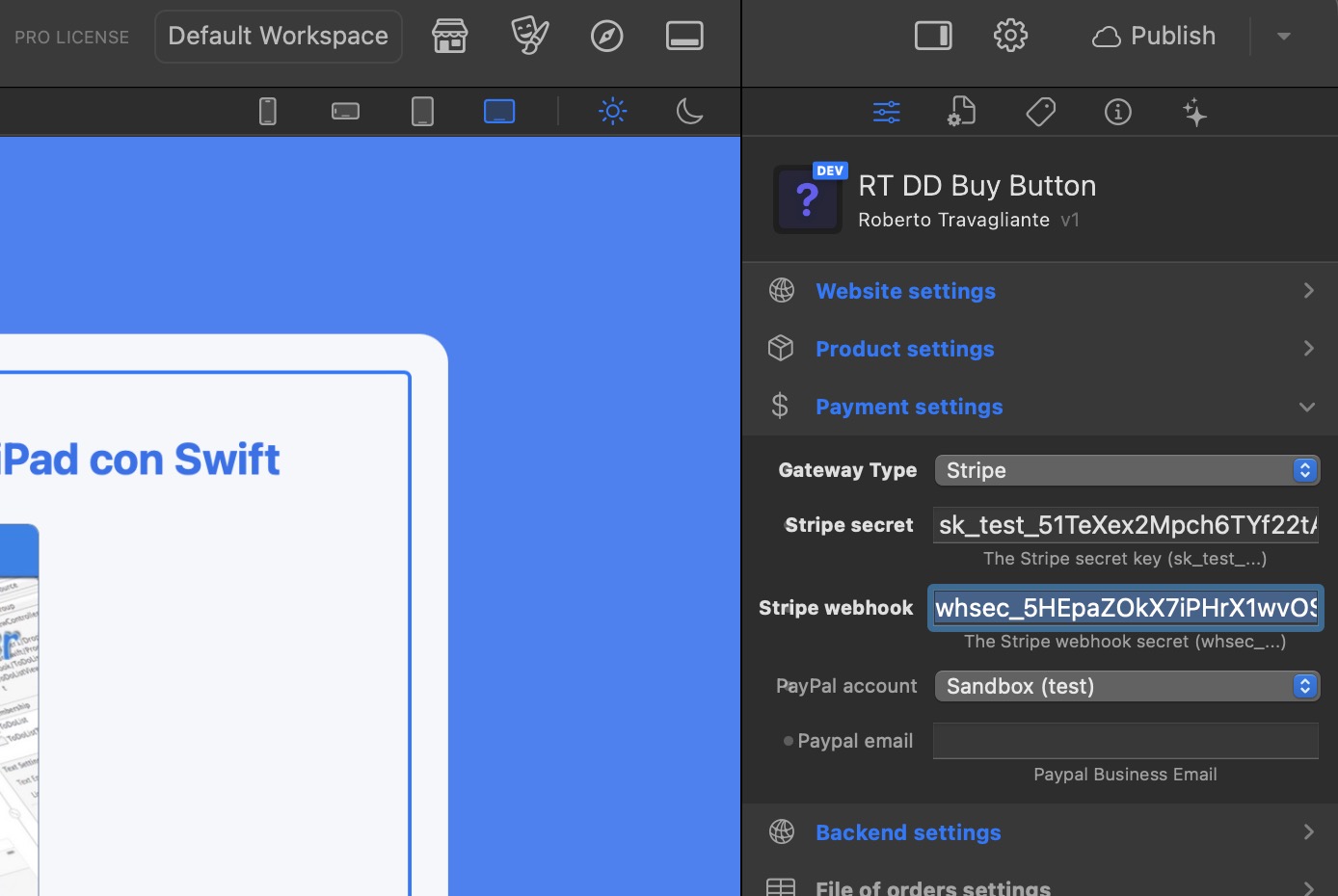
Task: Open the Publish options dropdown arrow
Action: tap(1283, 37)
